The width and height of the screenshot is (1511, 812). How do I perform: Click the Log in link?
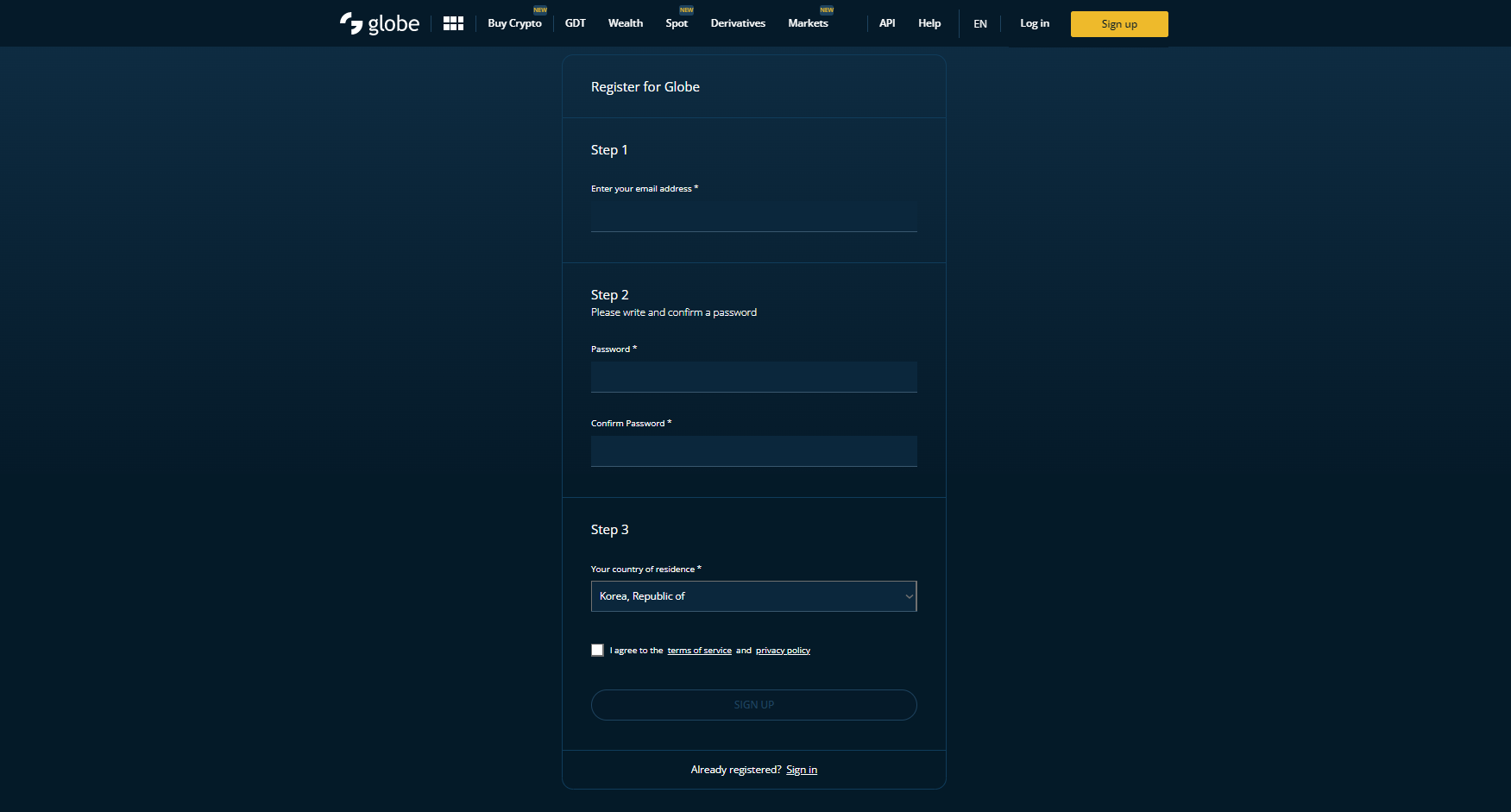1034,23
